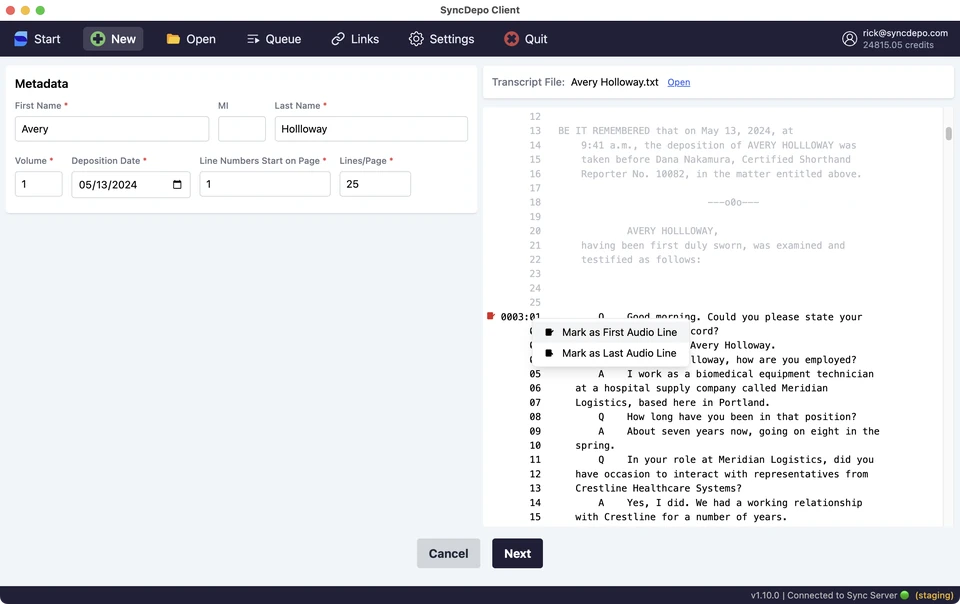Viewport: 960px width, 604px height.
Task: Click the Metadata panel heading
Action: tap(42, 84)
